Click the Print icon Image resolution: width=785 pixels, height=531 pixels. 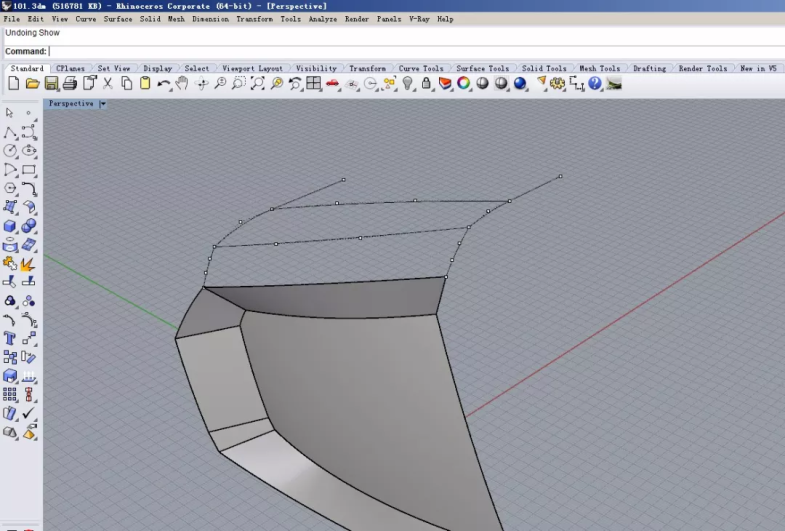click(70, 84)
